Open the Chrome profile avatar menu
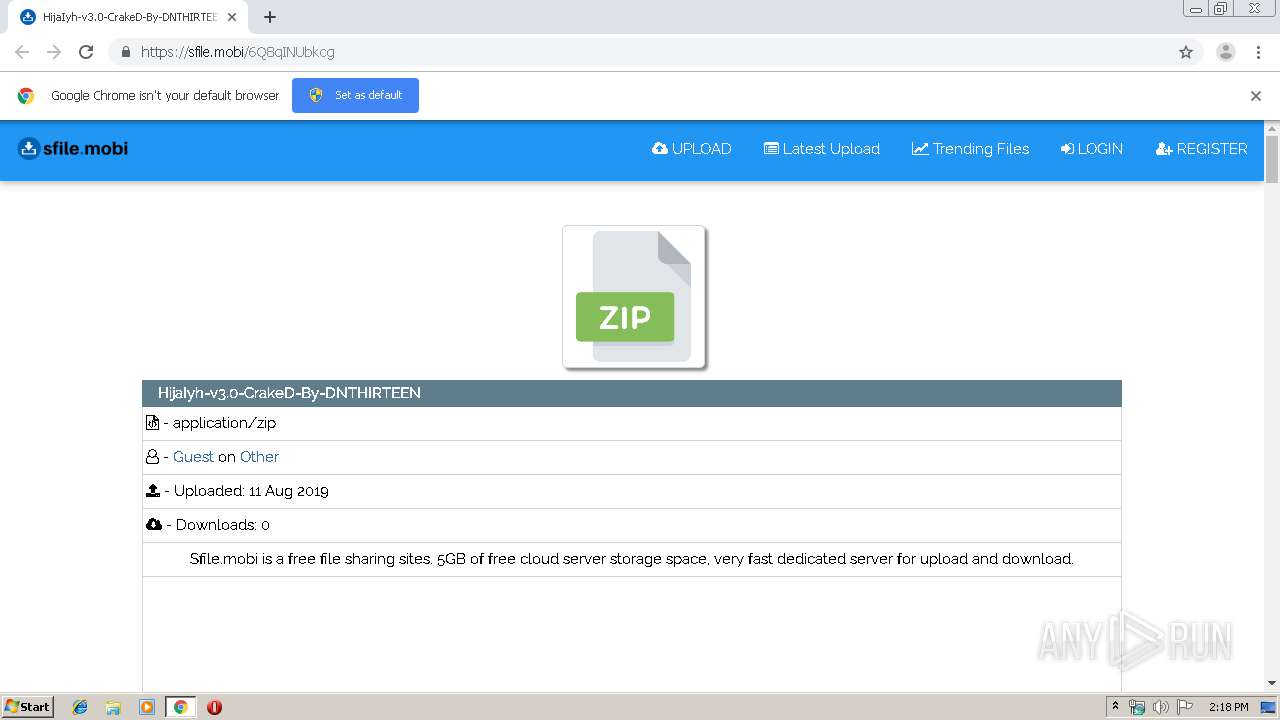 [x=1226, y=52]
